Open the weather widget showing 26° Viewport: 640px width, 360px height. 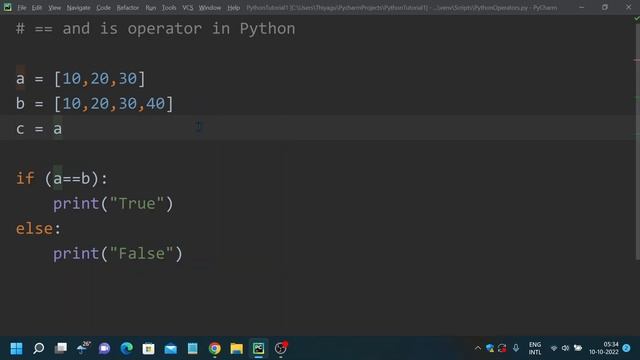pyautogui.click(x=83, y=348)
